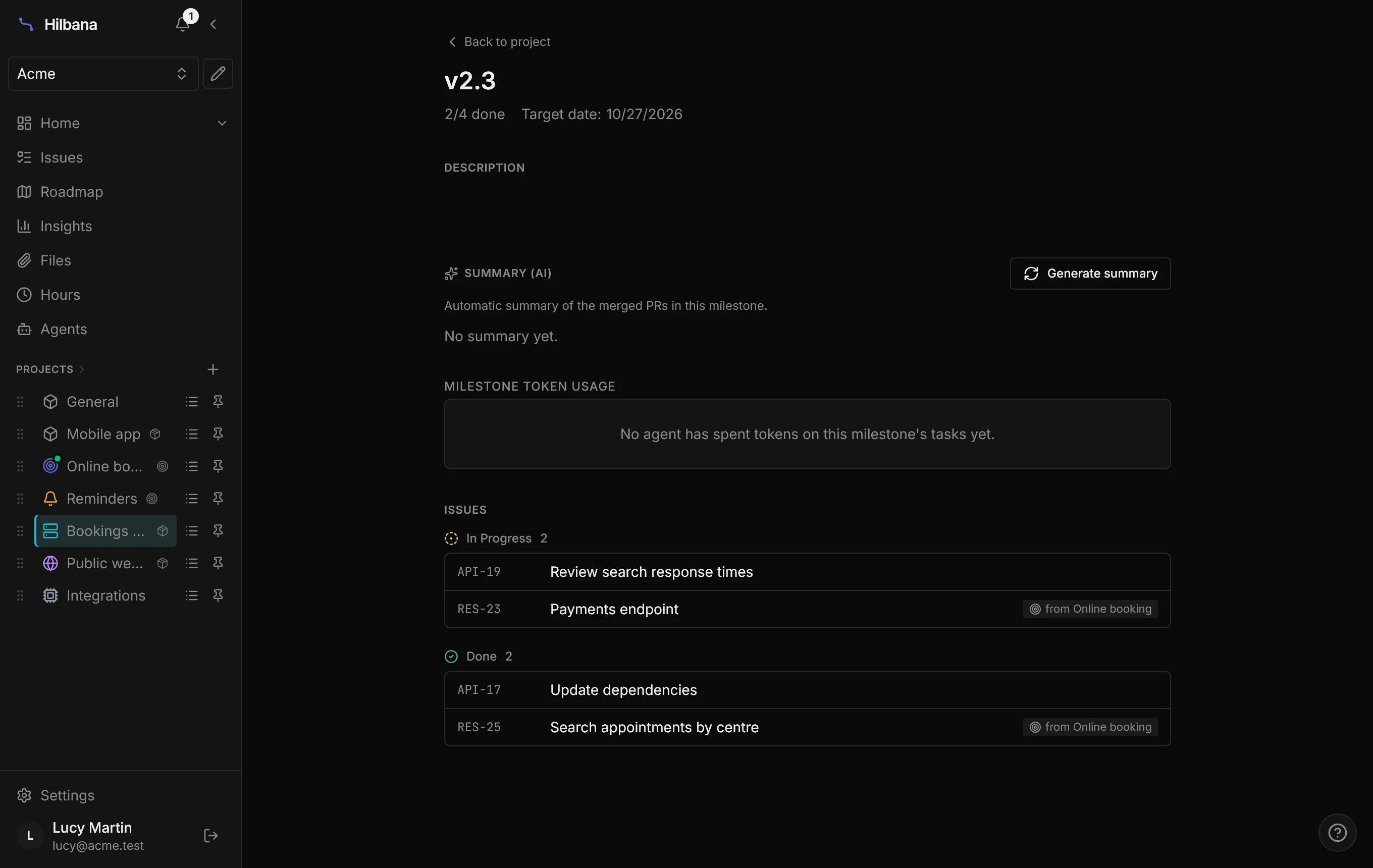Open issue RES-23 Payments endpoint
The width and height of the screenshot is (1373, 868).
807,609
